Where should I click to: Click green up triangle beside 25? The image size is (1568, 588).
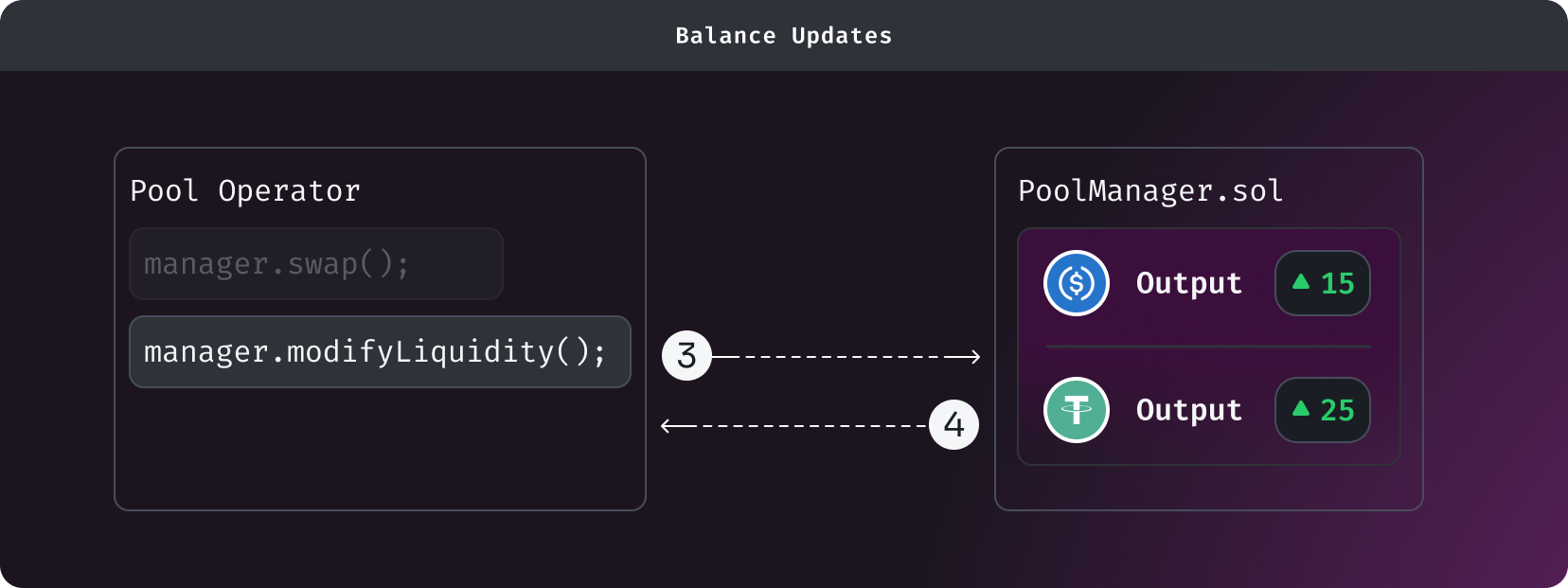point(1301,408)
